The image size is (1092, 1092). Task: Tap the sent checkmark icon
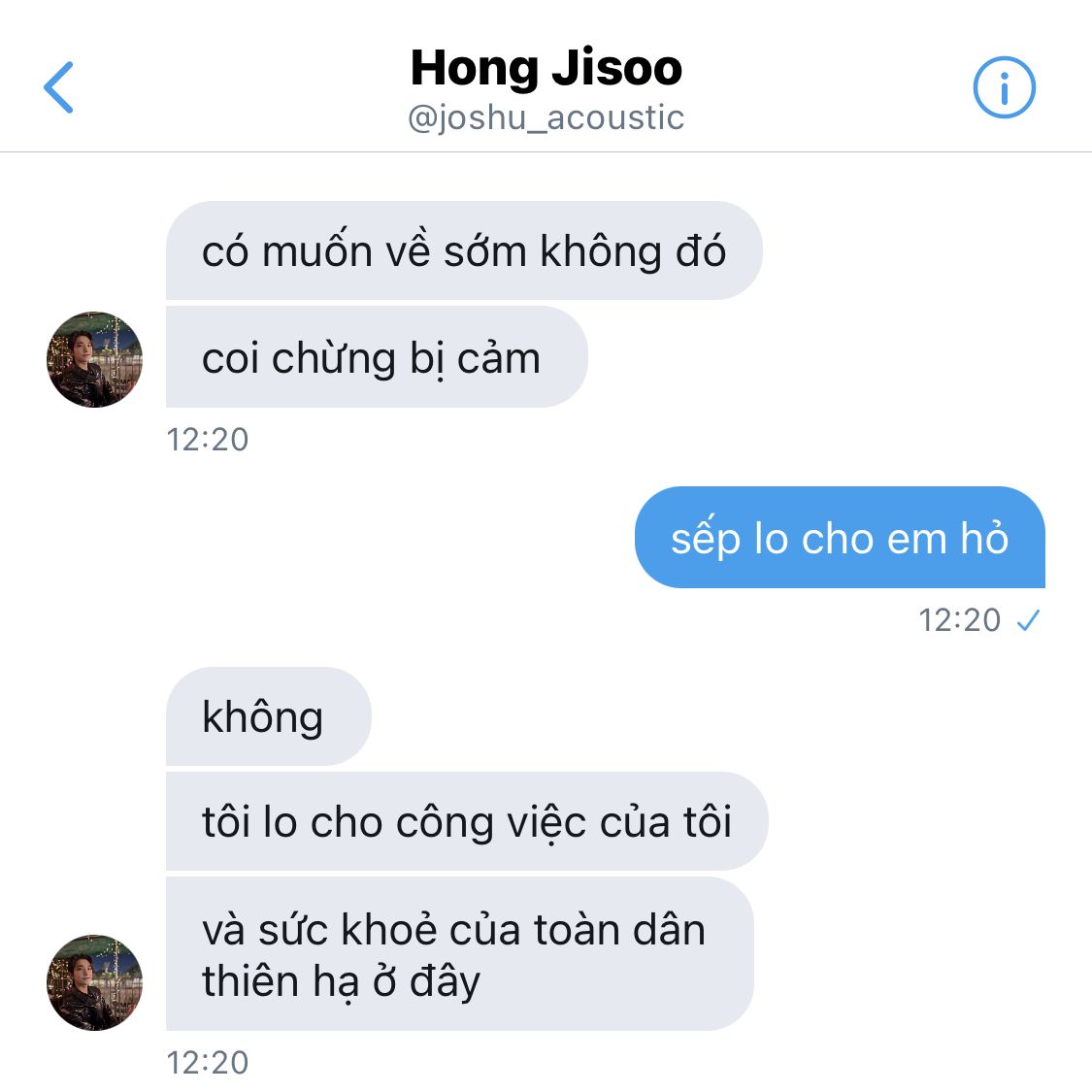[1028, 619]
